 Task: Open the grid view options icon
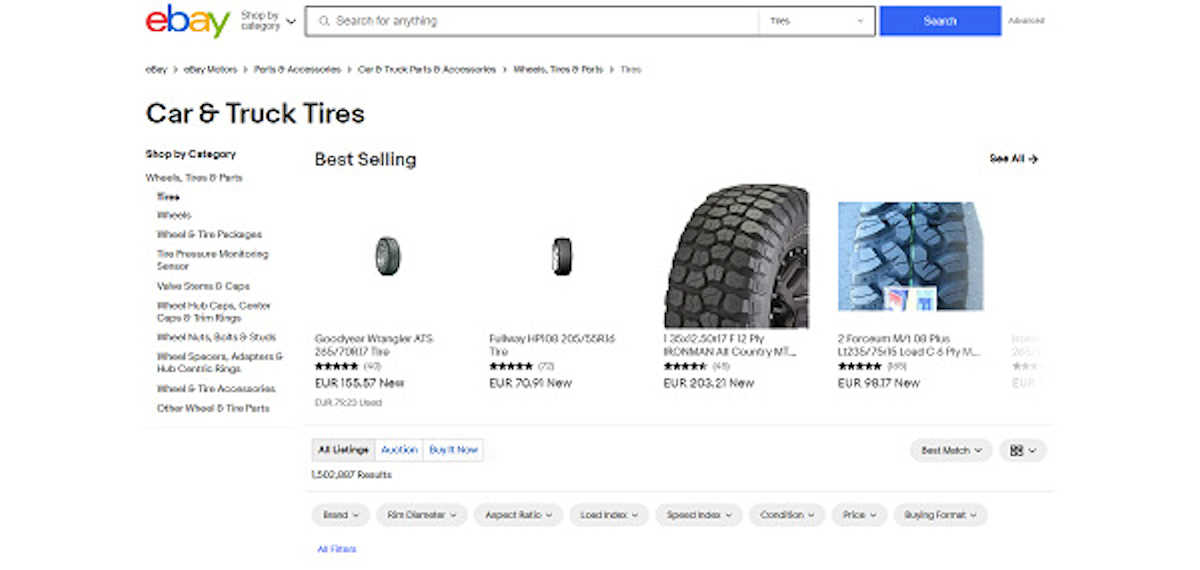[1022, 451]
